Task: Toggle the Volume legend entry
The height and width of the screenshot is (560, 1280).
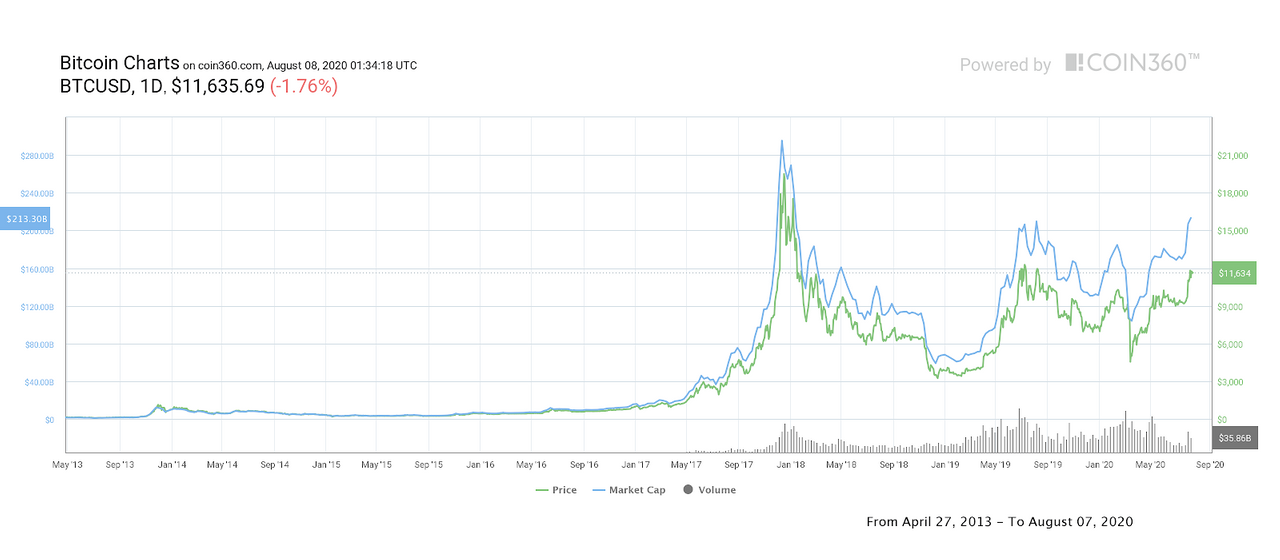Action: point(708,490)
